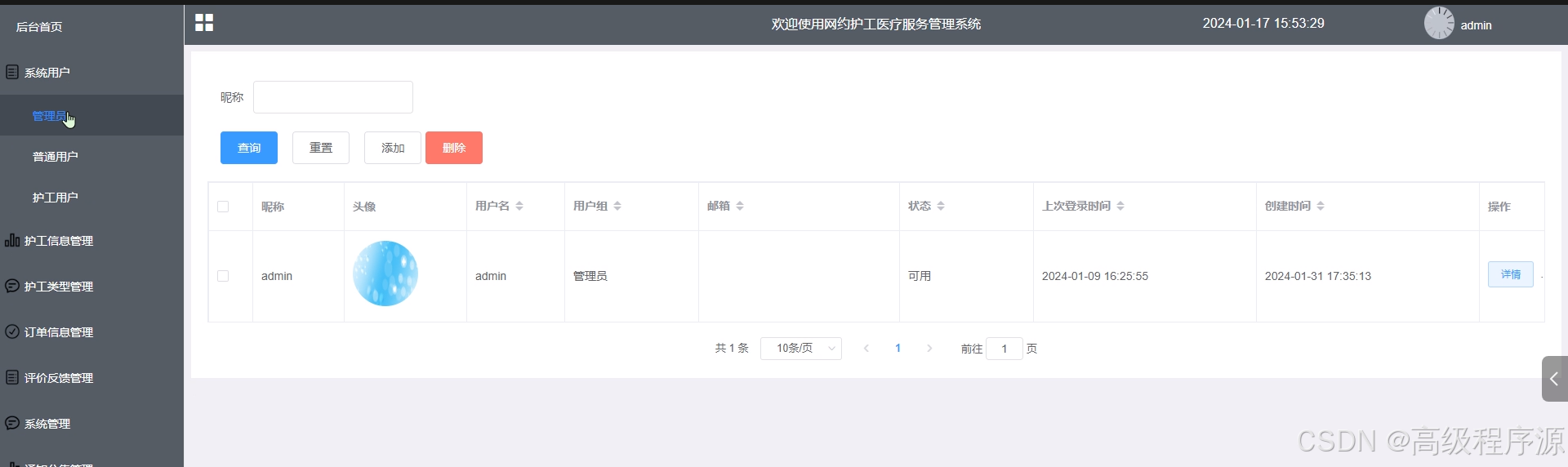The width and height of the screenshot is (1568, 467).
Task: Go to previous page arrow
Action: [866, 348]
